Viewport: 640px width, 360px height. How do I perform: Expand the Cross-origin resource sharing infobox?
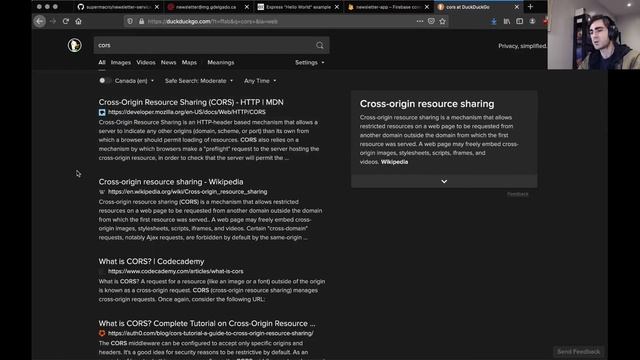(444, 181)
